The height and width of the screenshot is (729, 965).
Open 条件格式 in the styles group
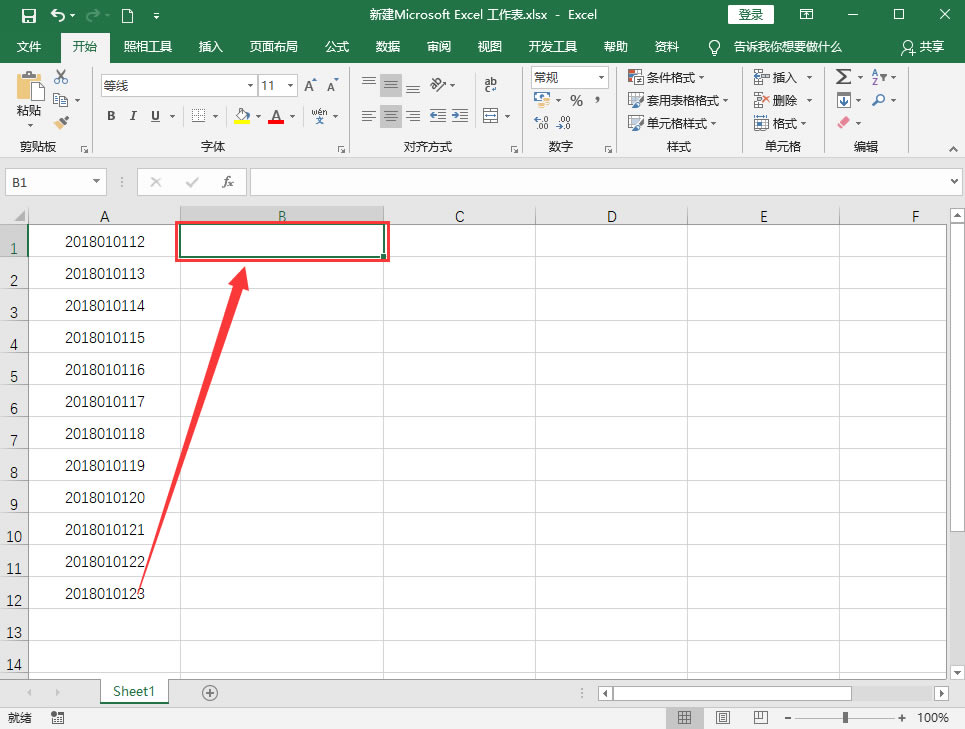[664, 77]
